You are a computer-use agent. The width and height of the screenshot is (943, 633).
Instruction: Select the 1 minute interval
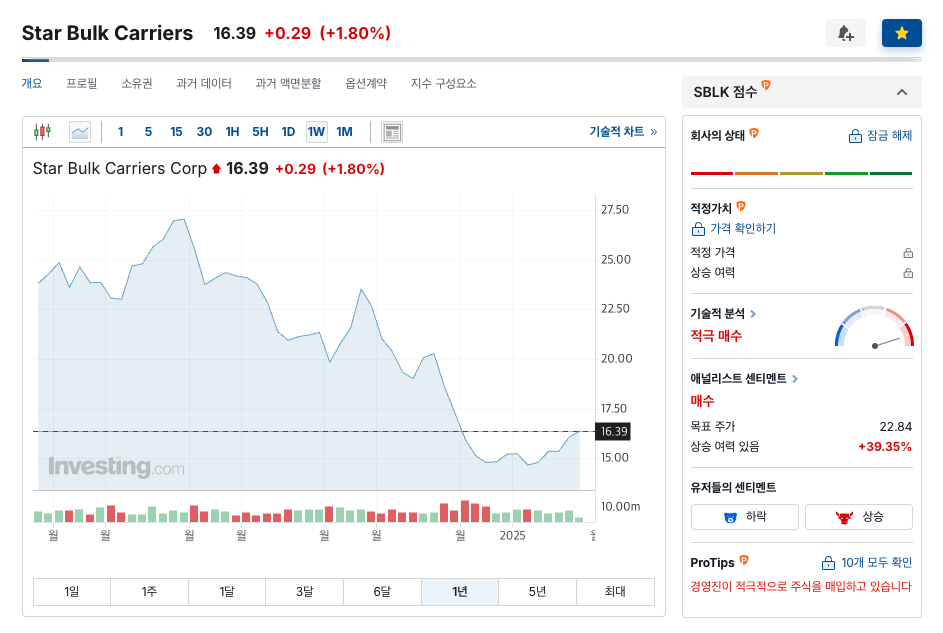tap(121, 132)
